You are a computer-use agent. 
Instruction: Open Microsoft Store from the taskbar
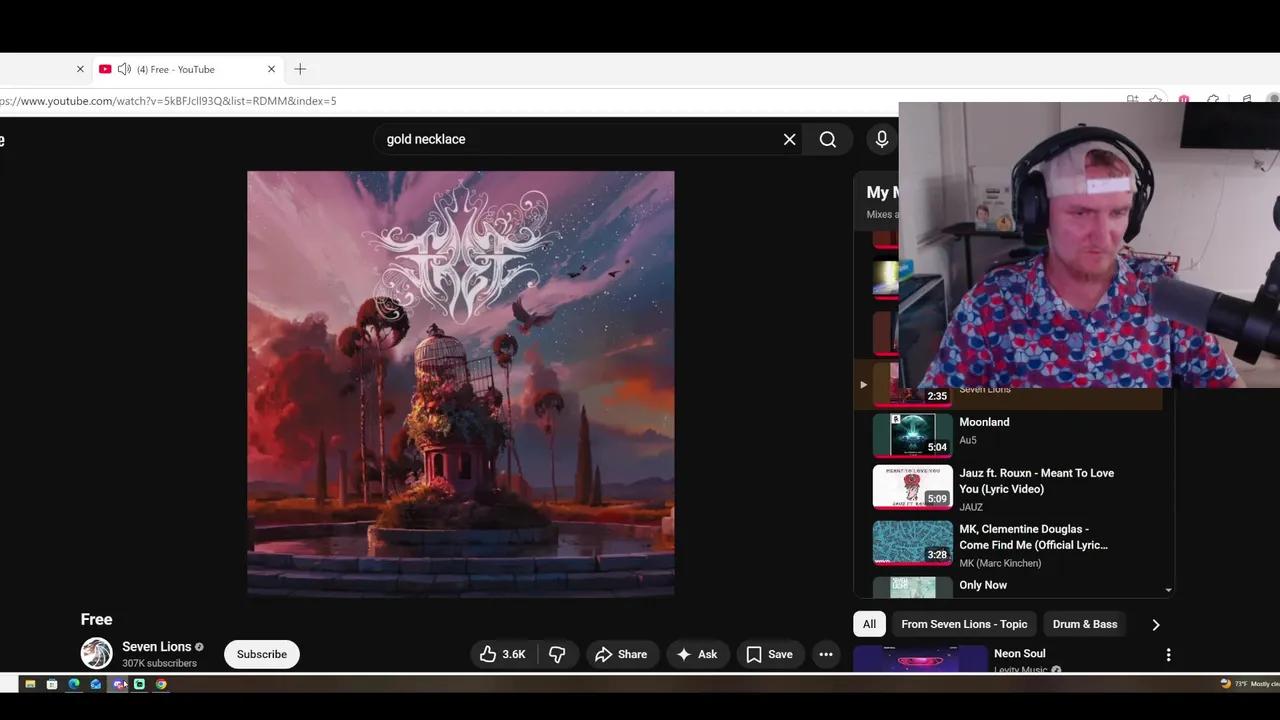coord(52,684)
